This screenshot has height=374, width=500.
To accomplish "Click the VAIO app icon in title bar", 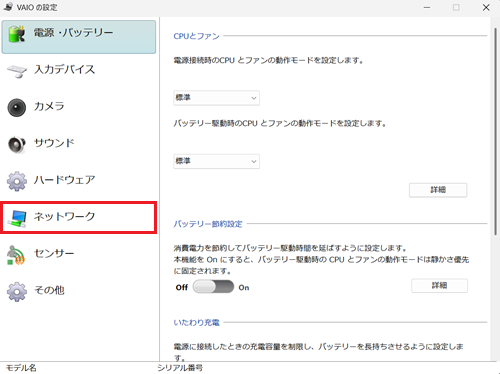I will tap(8, 7).
